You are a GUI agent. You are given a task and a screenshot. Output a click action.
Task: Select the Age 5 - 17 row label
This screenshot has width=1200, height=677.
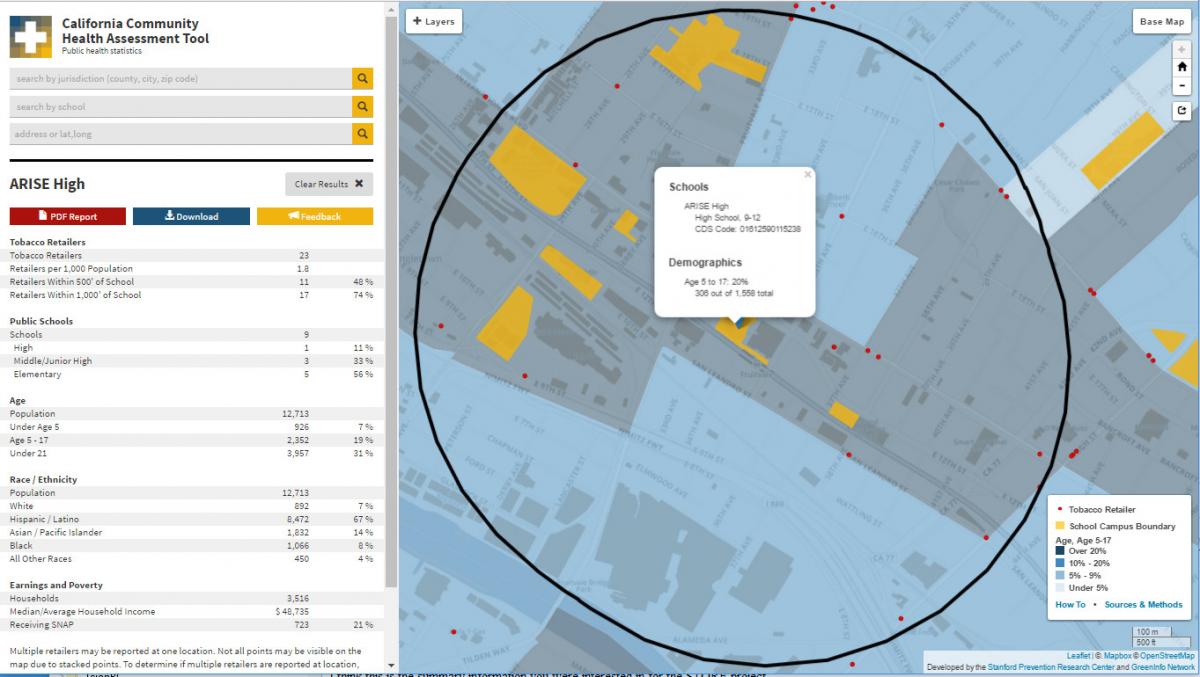29,440
